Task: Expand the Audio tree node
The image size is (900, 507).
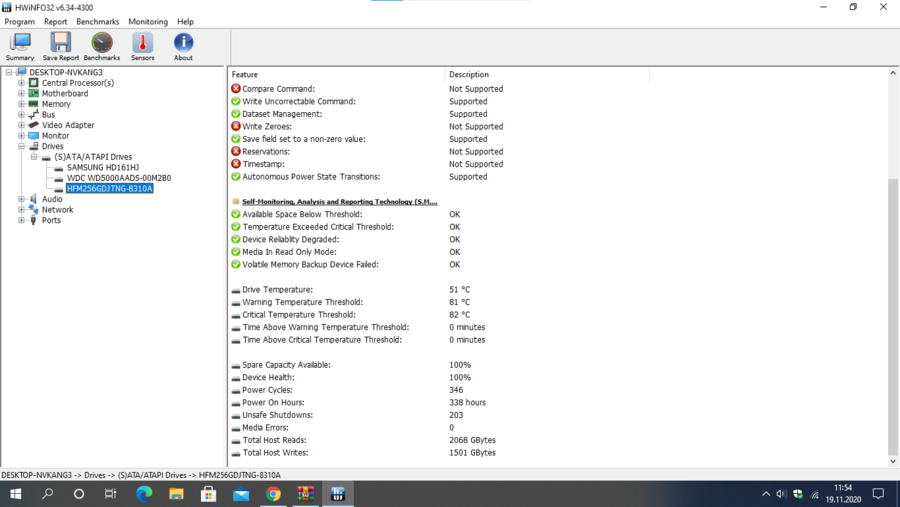Action: point(21,199)
